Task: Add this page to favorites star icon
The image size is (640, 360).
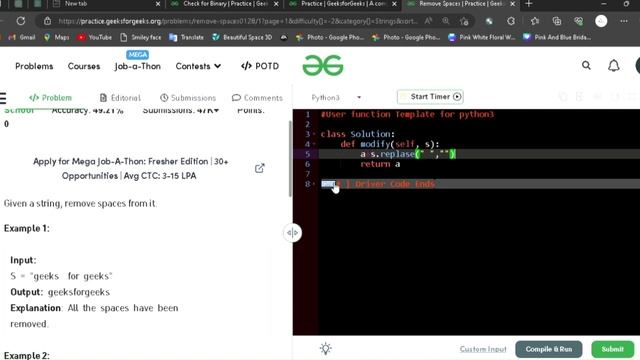Action: click(464, 21)
